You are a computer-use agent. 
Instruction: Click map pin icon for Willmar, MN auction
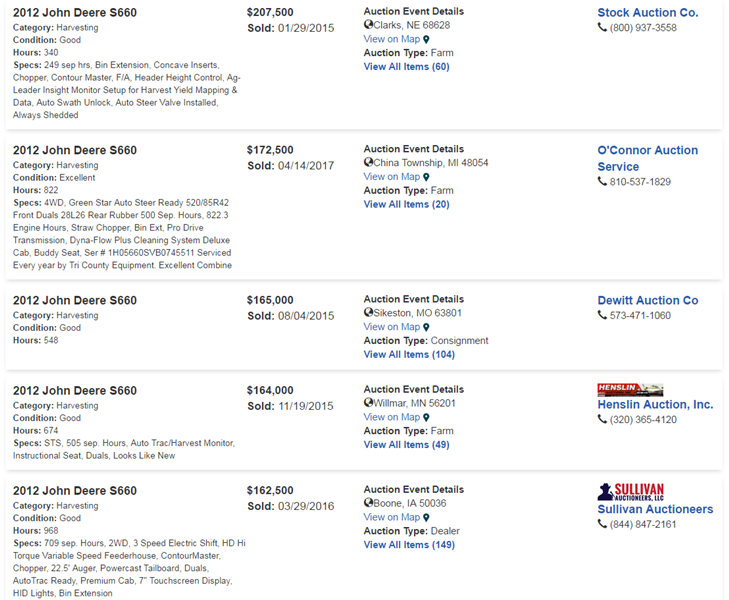[x=426, y=417]
